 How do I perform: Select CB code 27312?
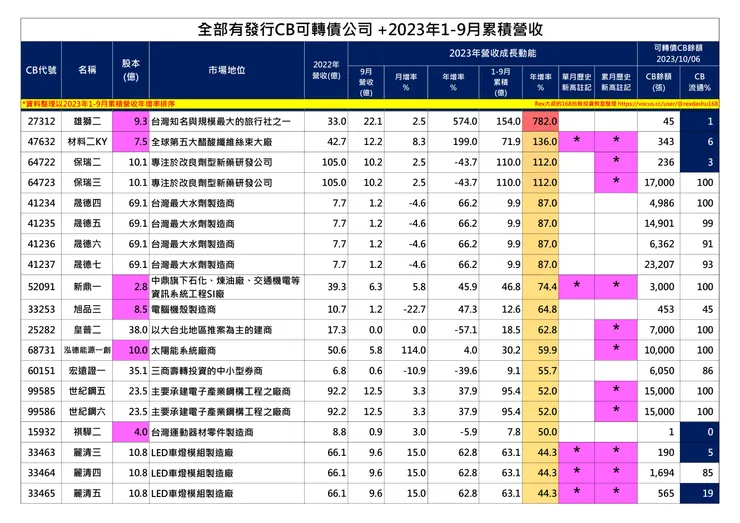pyautogui.click(x=41, y=121)
